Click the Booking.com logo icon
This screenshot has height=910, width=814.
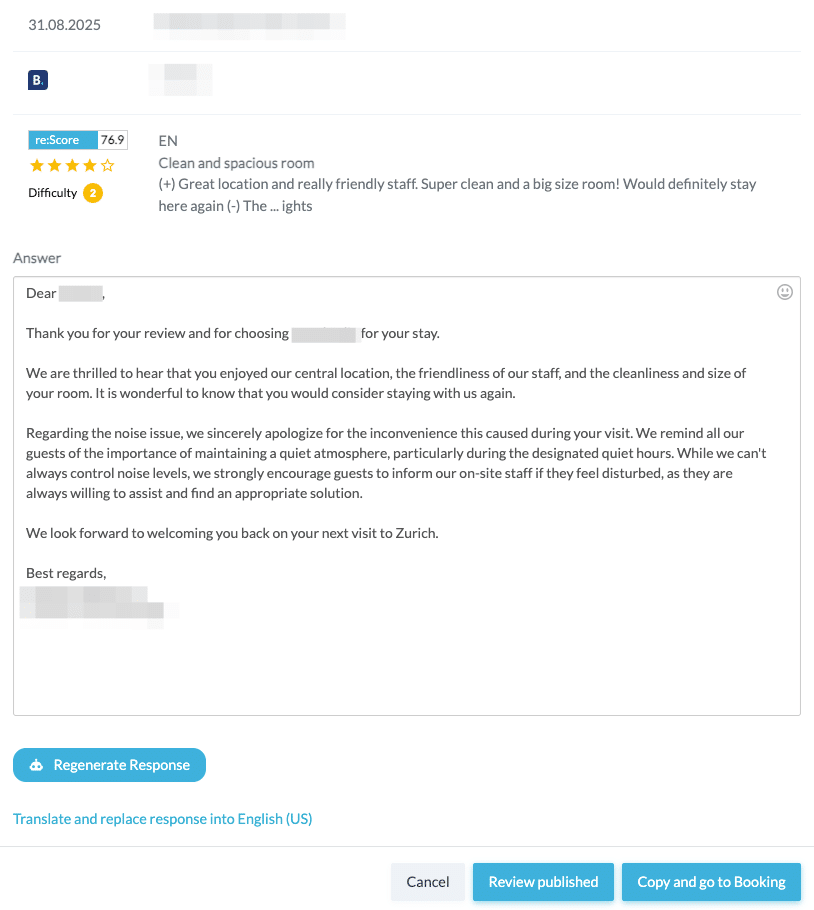click(37, 79)
